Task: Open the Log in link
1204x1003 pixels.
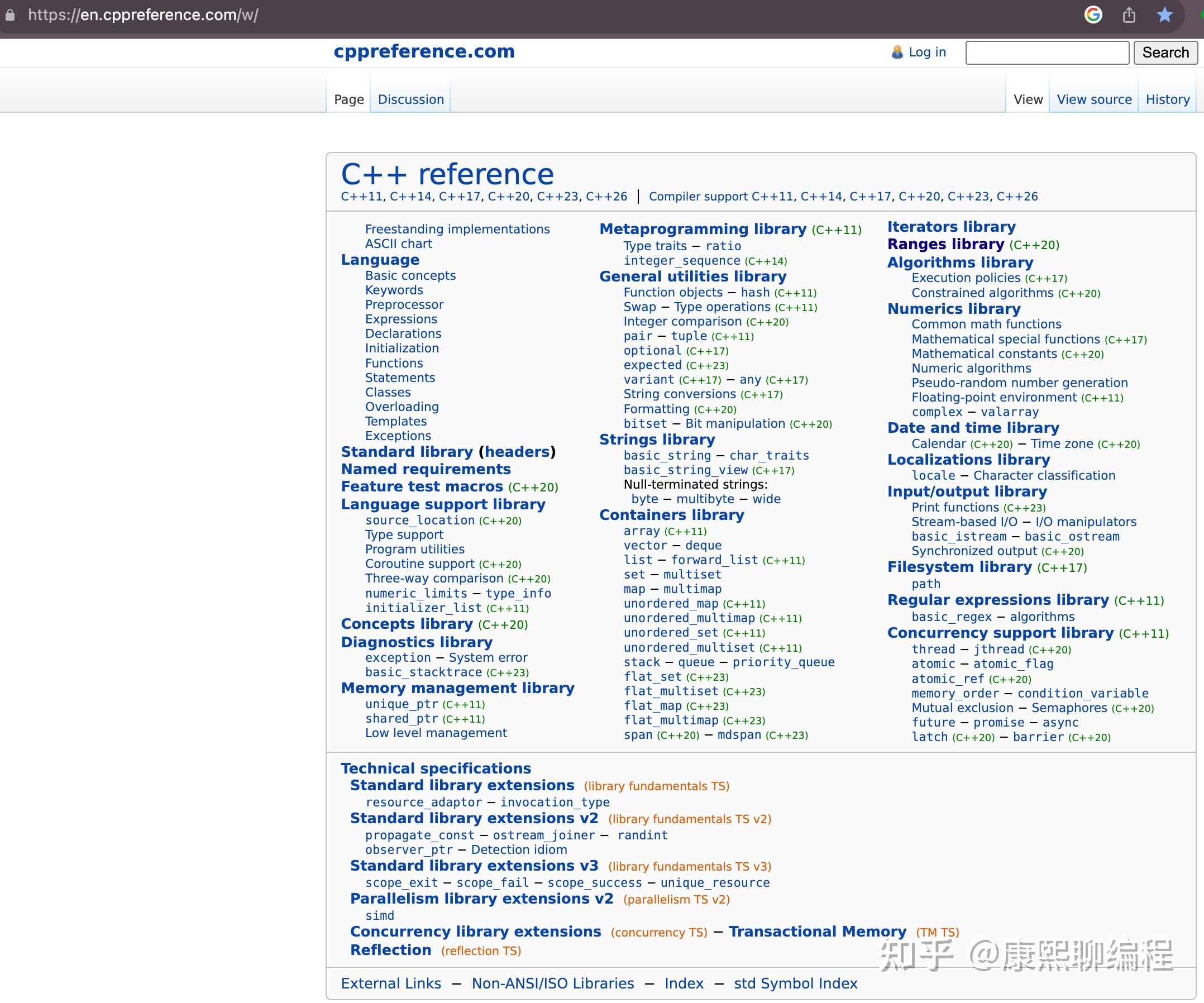Action: [x=926, y=52]
